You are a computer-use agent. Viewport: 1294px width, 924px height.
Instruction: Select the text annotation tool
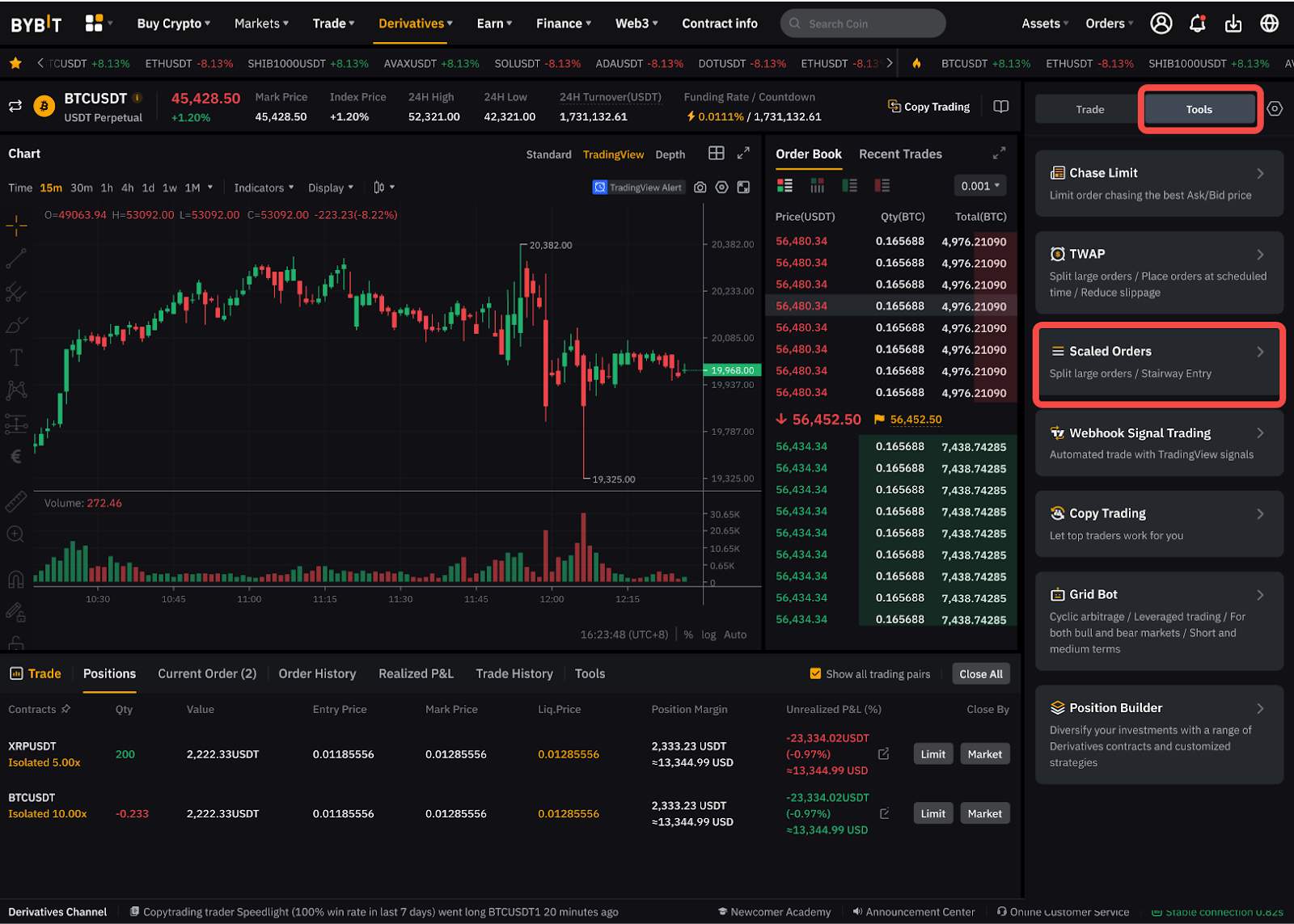point(16,357)
